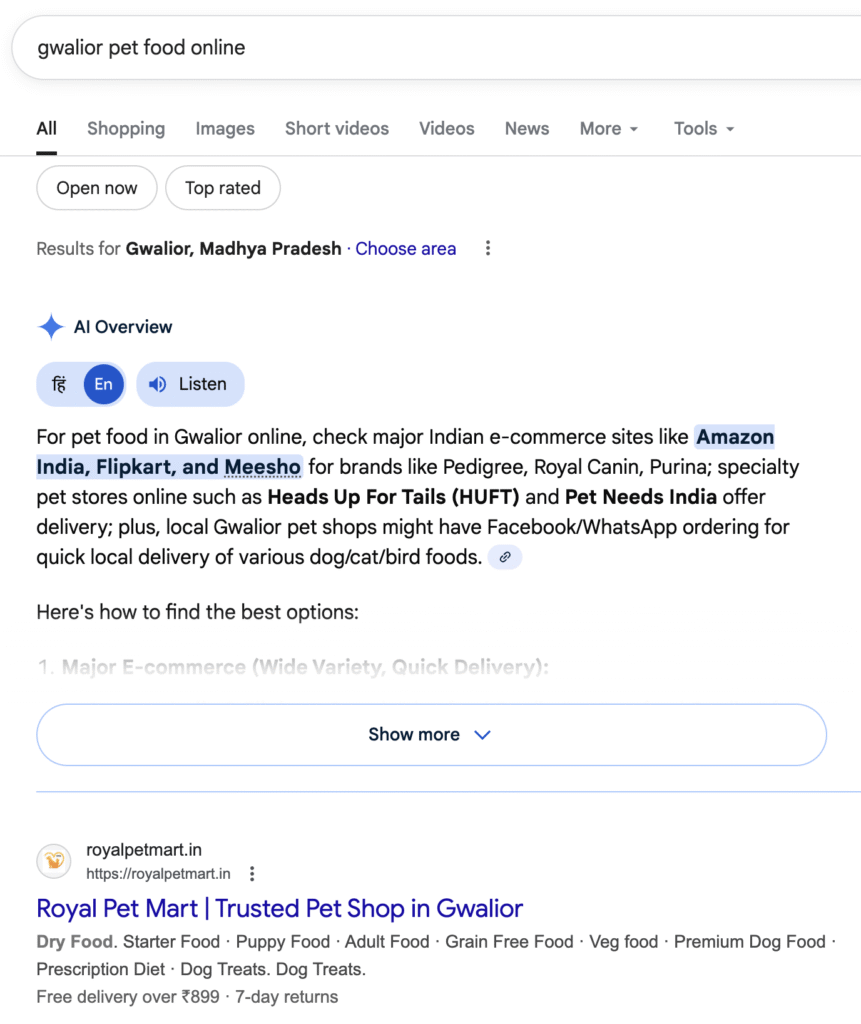
Task: Open the Tools dropdown
Action: click(704, 128)
